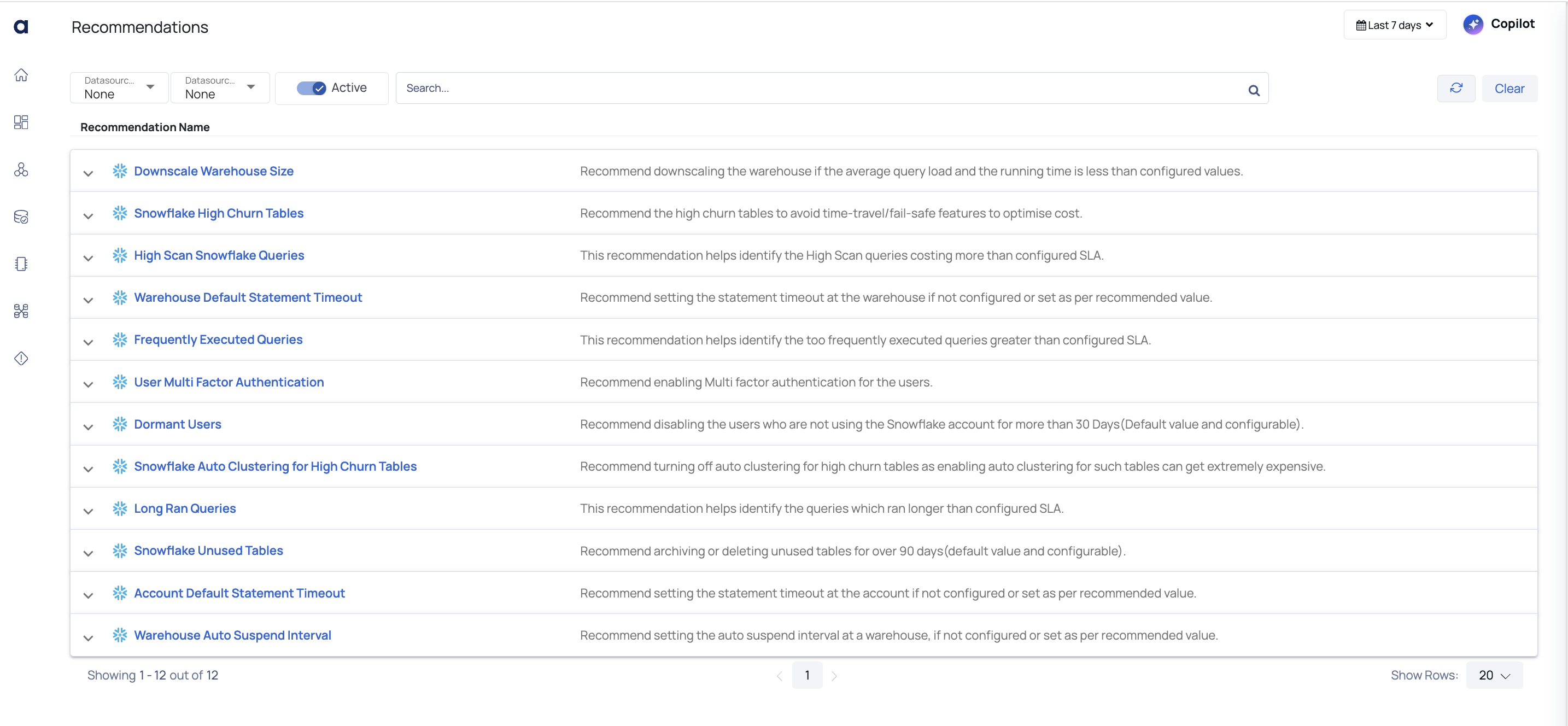Click snowflake icon beside Downscale Warehouse Size

tap(120, 171)
